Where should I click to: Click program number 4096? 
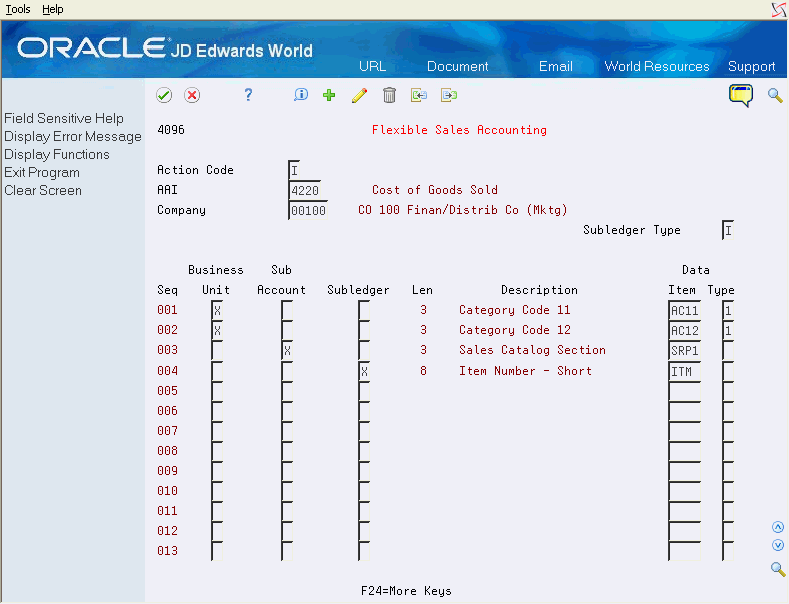coord(171,130)
